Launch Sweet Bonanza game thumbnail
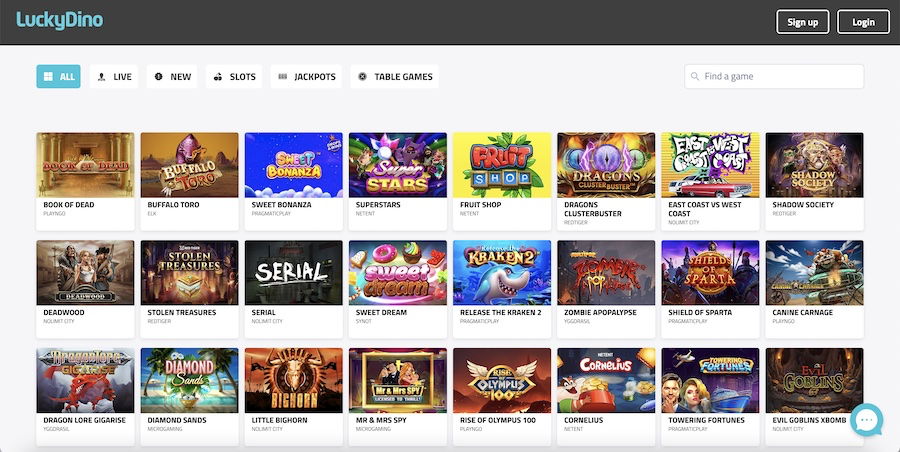 pos(293,165)
